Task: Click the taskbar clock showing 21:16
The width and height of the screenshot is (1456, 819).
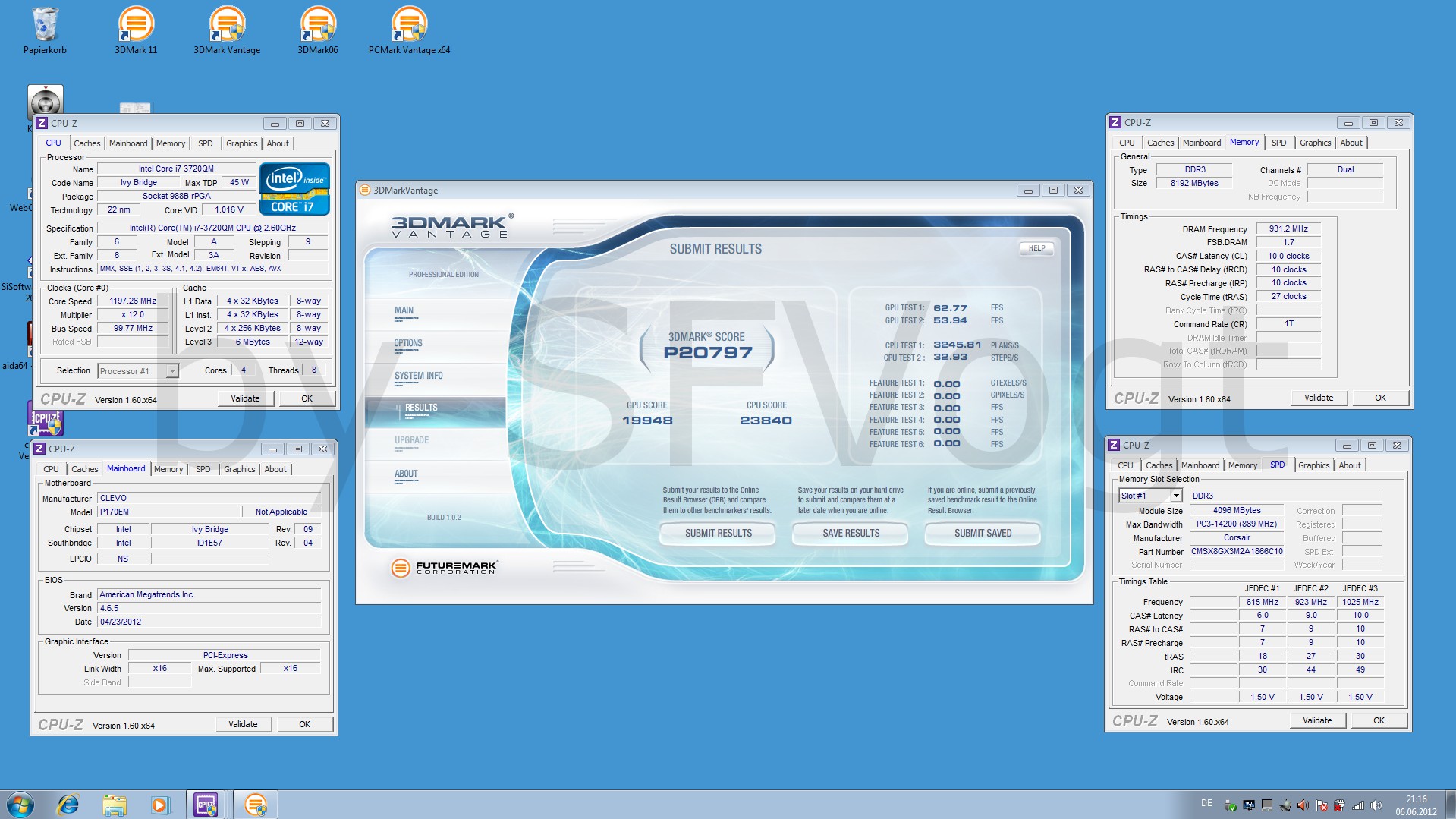Action: [1416, 805]
